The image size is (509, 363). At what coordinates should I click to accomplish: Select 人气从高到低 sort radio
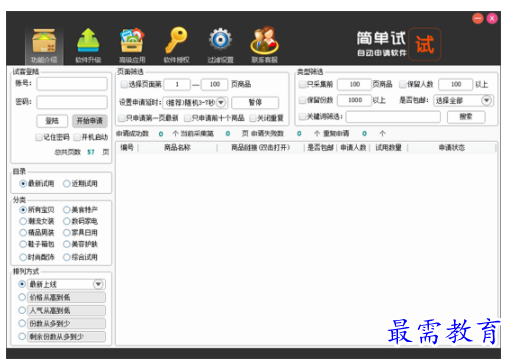pyautogui.click(x=22, y=311)
